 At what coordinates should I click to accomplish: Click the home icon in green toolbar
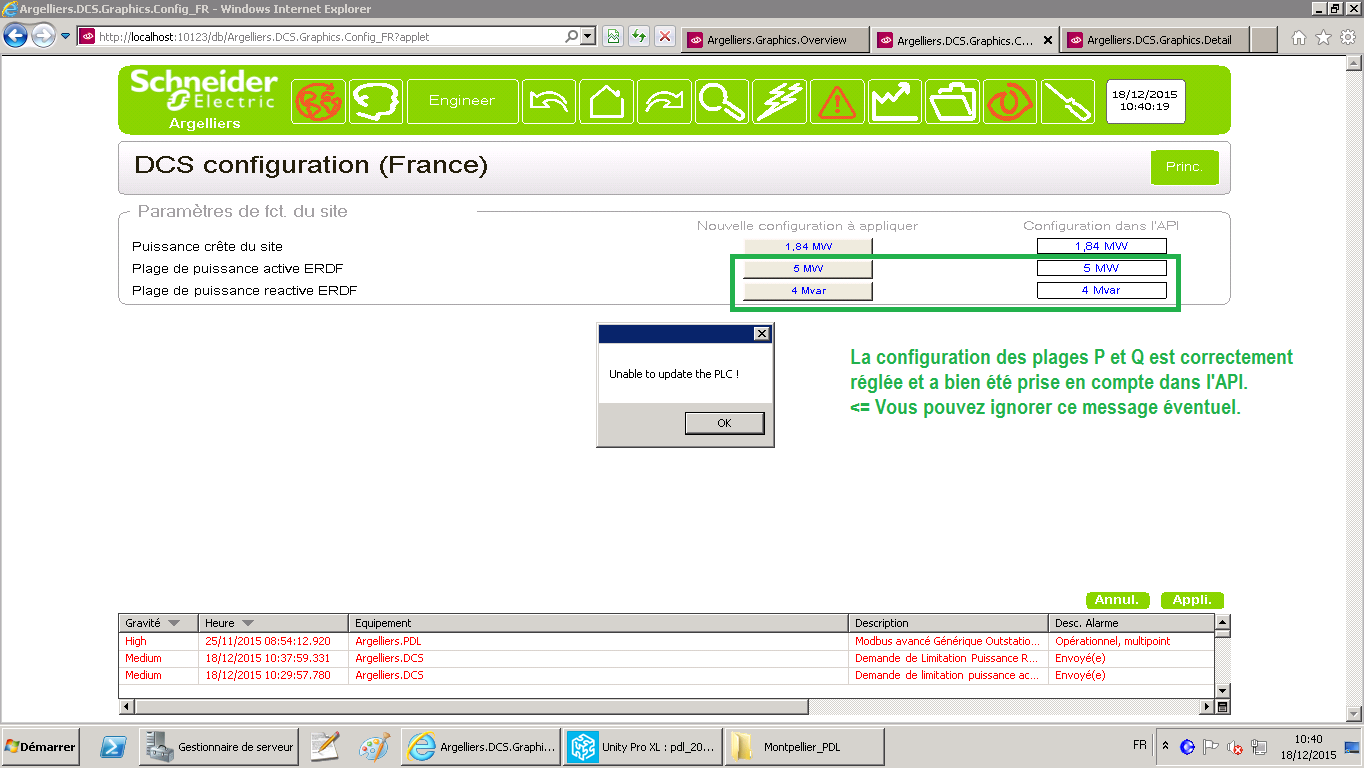(606, 101)
